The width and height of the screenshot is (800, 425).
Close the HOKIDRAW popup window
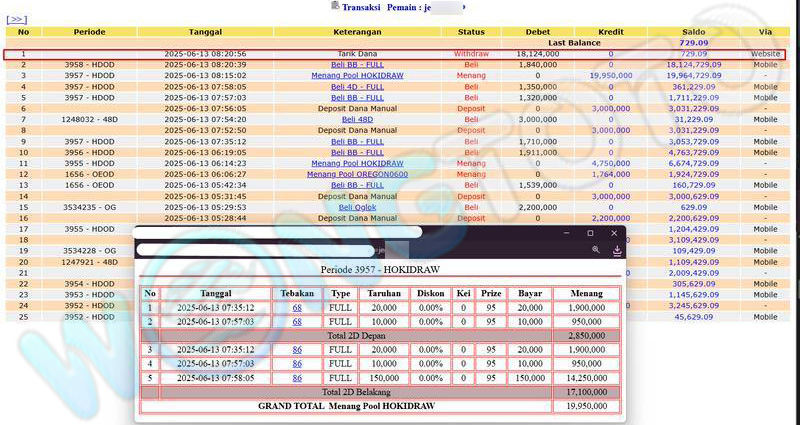(x=616, y=233)
